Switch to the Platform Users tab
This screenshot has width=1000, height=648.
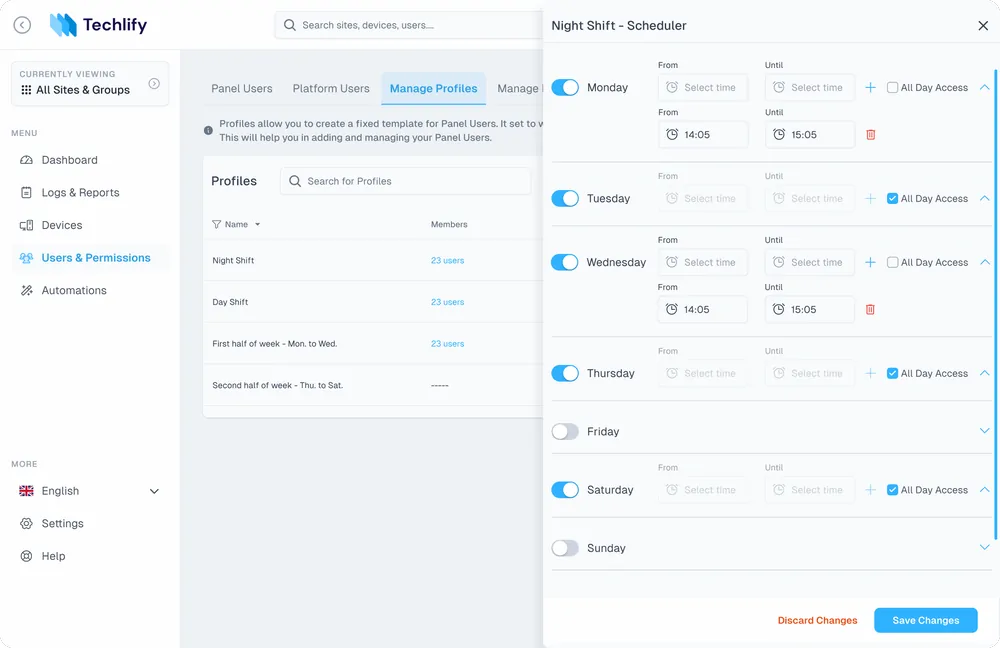pyautogui.click(x=331, y=89)
